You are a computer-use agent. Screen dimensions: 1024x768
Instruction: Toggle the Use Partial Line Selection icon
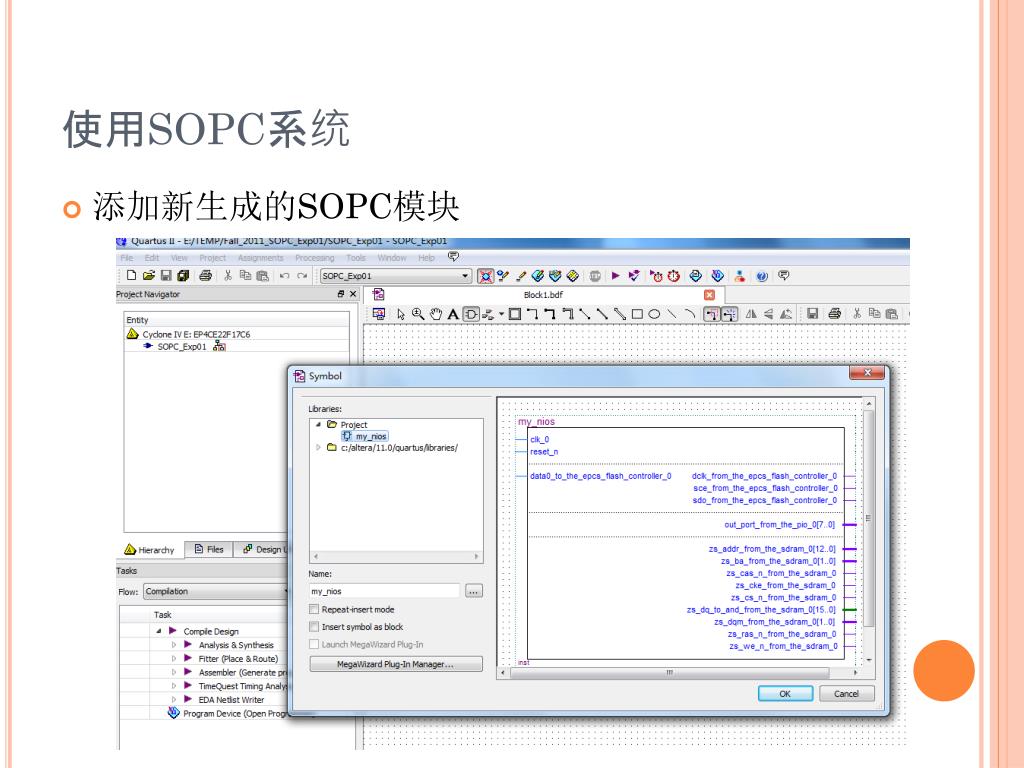(729, 314)
